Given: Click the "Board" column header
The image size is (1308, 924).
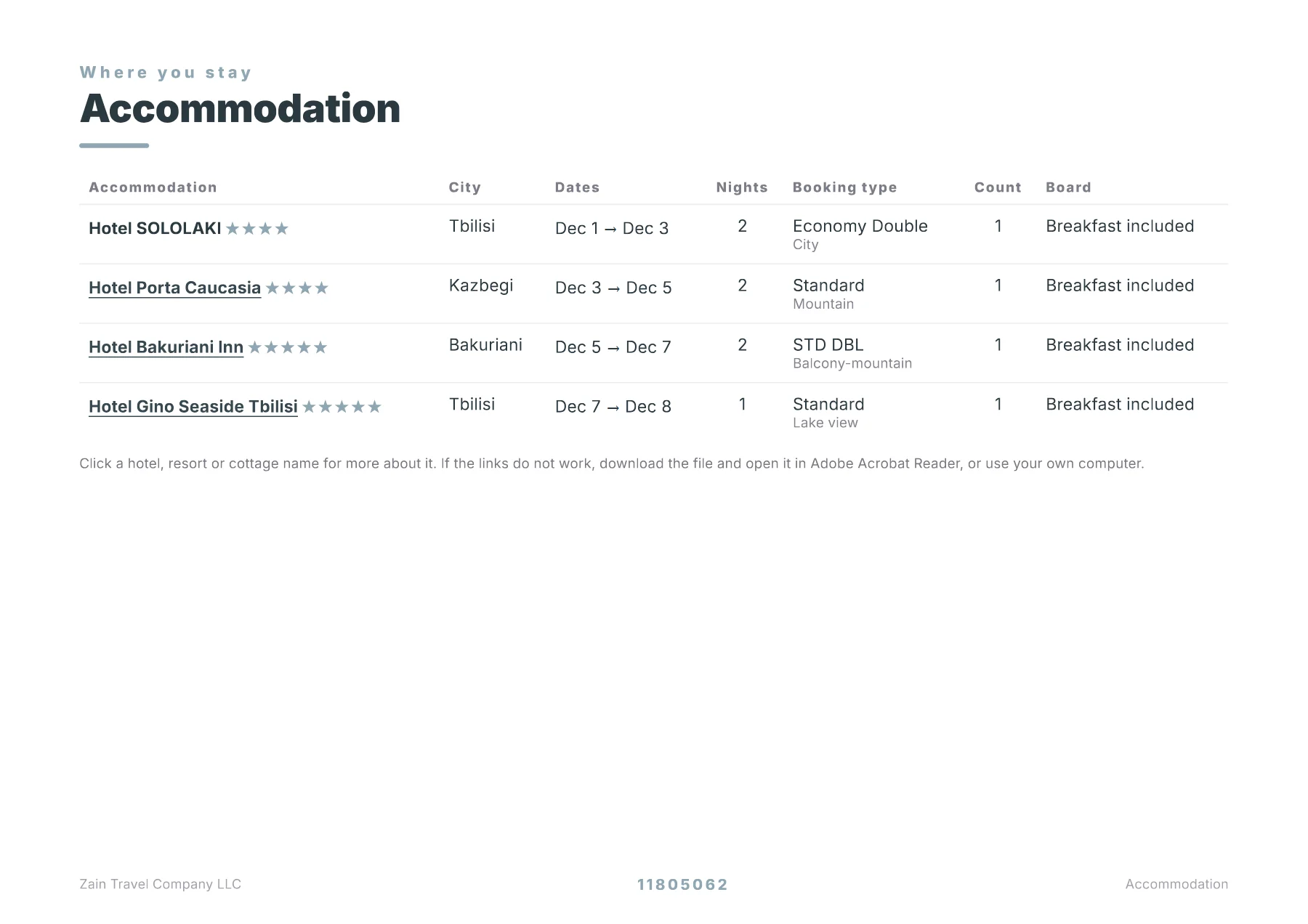Looking at the screenshot, I should pyautogui.click(x=1068, y=187).
